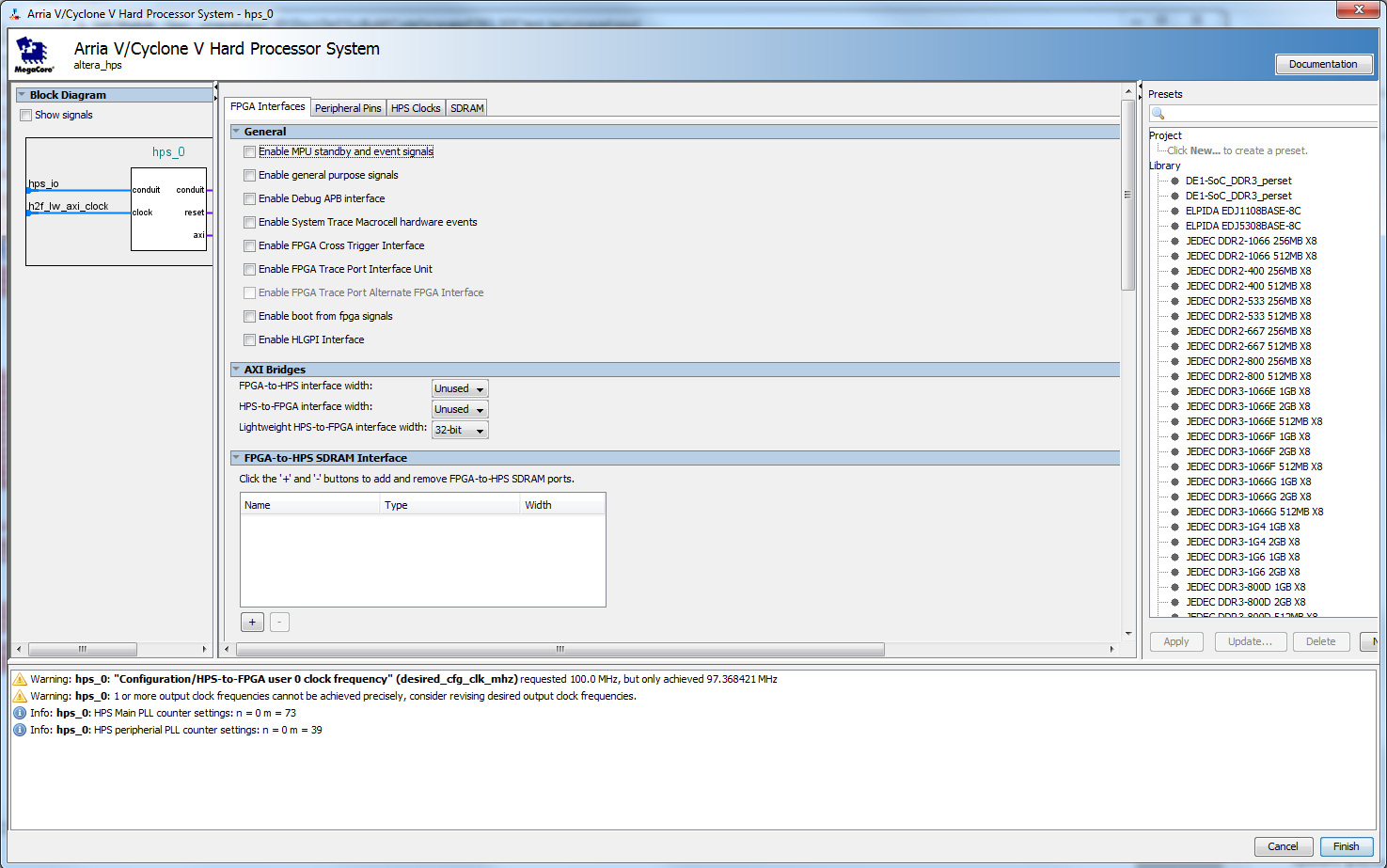Click the Presets search magnifier icon
Screen dimensions: 1387x868
click(x=1158, y=114)
